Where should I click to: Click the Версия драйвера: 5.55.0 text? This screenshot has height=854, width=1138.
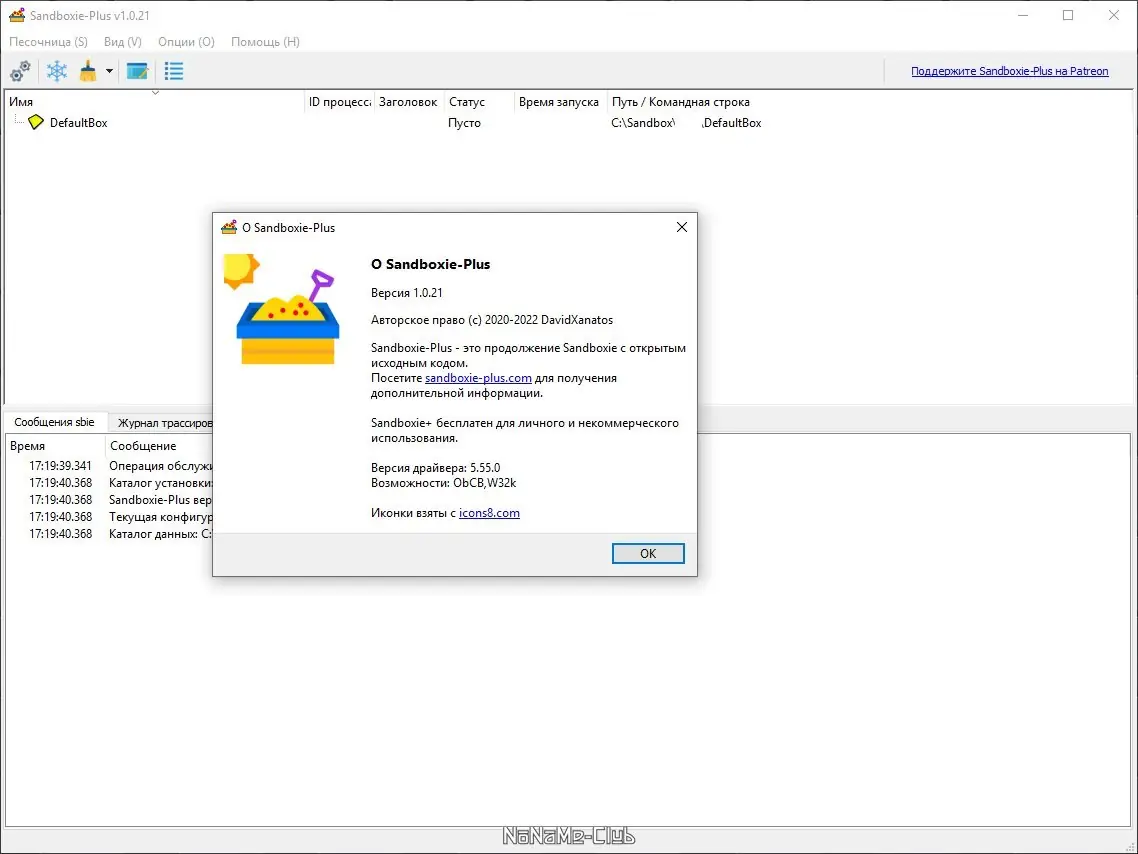pyautogui.click(x=435, y=468)
